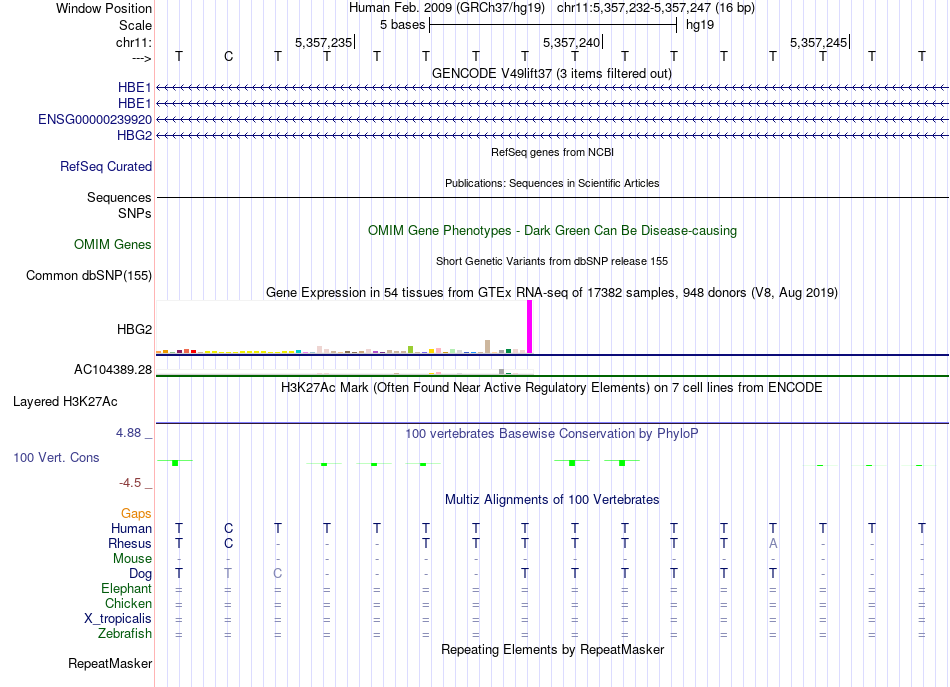This screenshot has width=950, height=687.
Task: Click the 'RefSeq genes from NCBI' title
Action: coord(552,152)
